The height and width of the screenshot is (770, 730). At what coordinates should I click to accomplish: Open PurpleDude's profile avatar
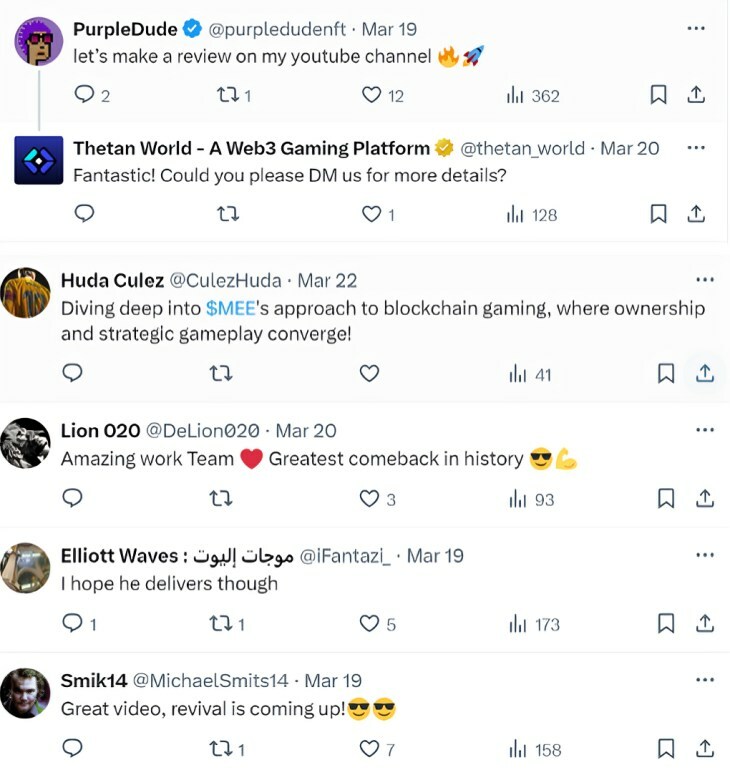[x=39, y=41]
